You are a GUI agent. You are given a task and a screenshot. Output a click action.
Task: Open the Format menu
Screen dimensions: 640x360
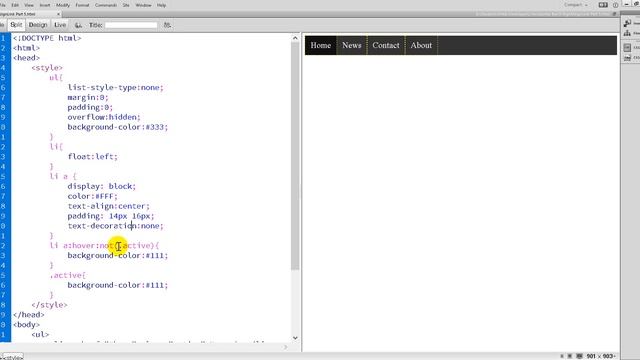(x=82, y=5)
